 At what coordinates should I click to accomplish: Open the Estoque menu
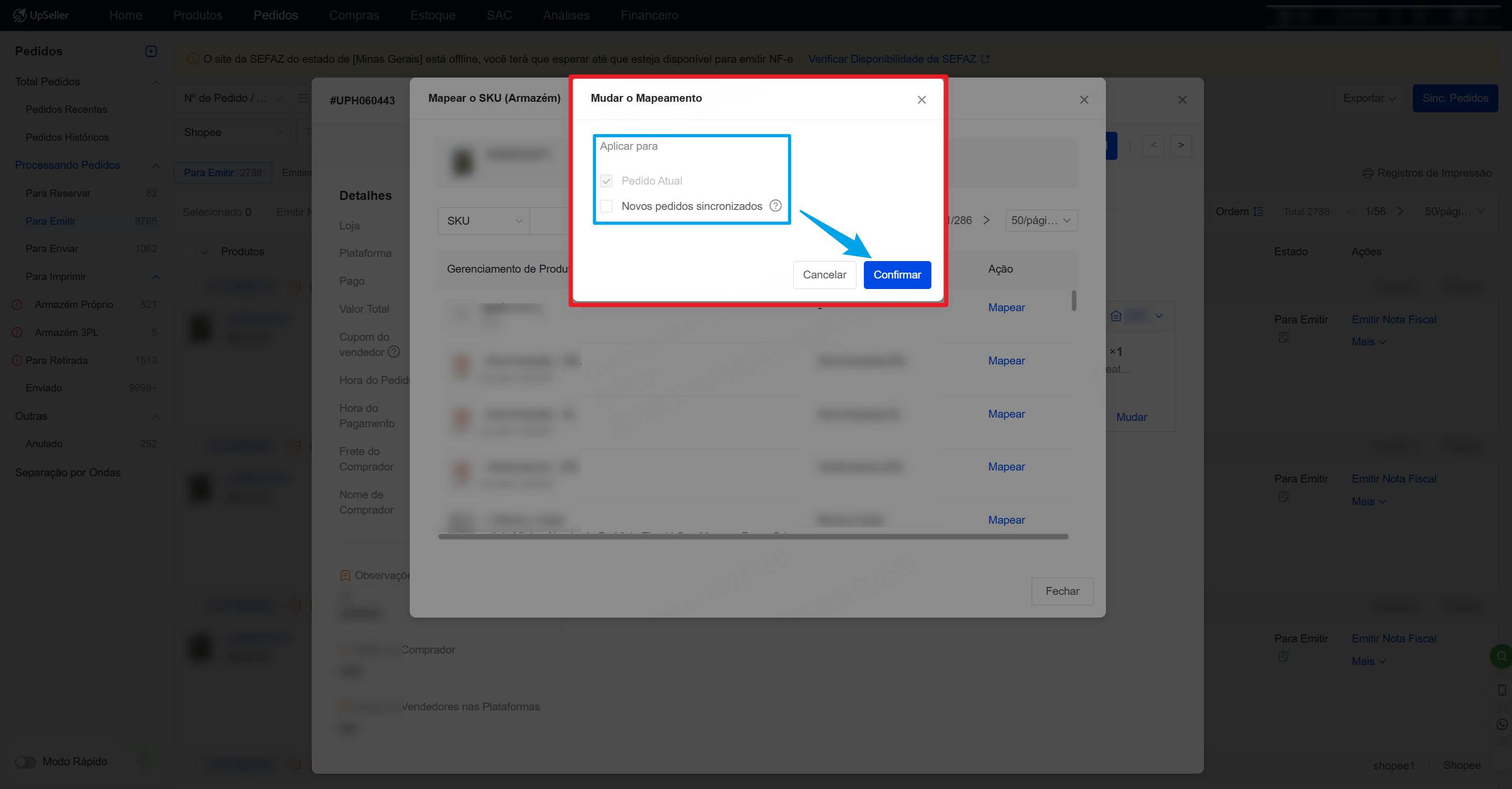[x=432, y=15]
